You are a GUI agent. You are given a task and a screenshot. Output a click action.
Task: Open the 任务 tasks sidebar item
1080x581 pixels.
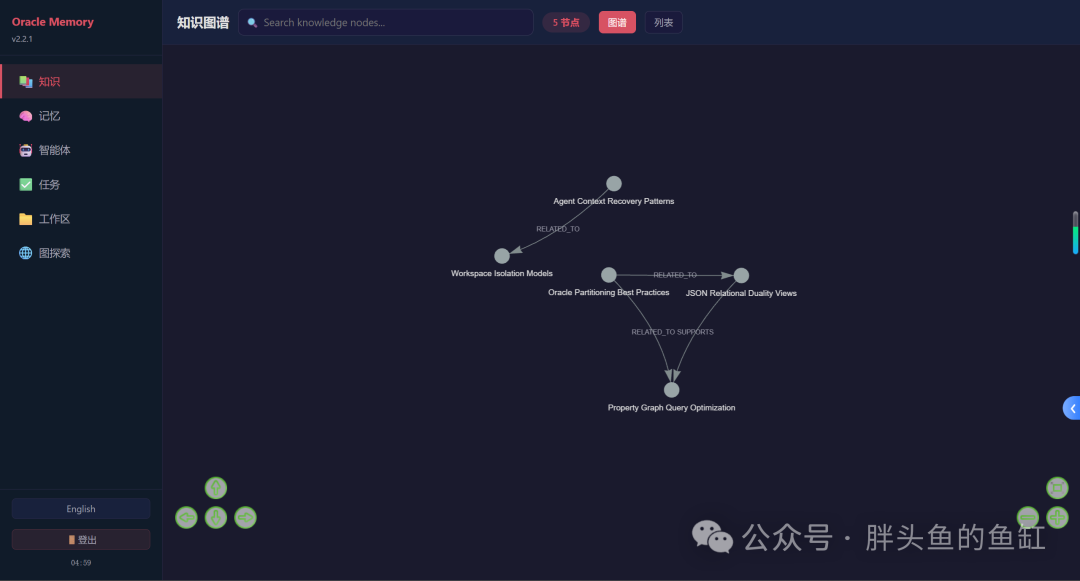coord(81,184)
